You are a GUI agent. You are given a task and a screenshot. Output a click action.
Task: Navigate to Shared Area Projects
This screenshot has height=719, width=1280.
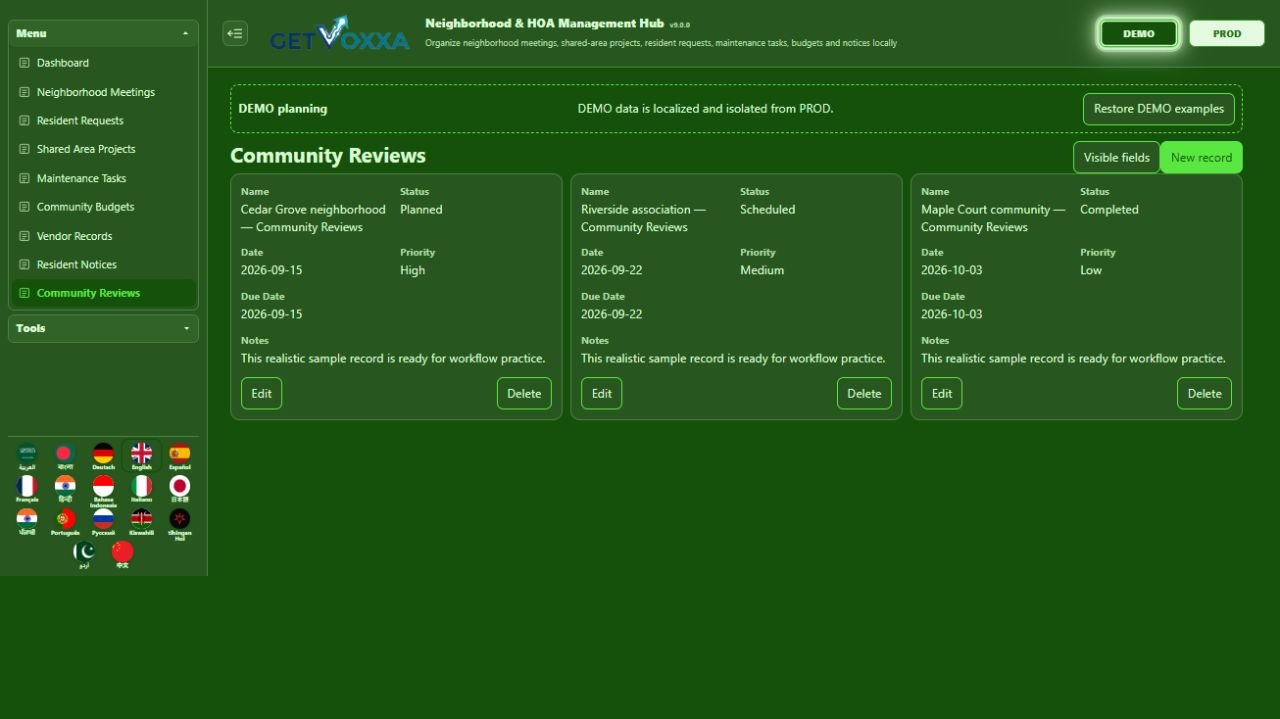104,149
